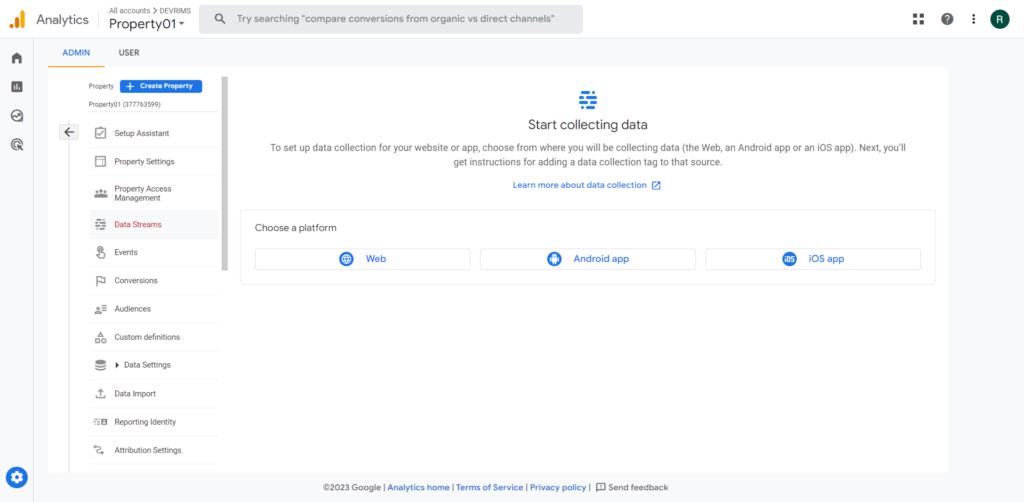Open the Analytics home footer link
The image size is (1024, 502).
click(x=419, y=488)
